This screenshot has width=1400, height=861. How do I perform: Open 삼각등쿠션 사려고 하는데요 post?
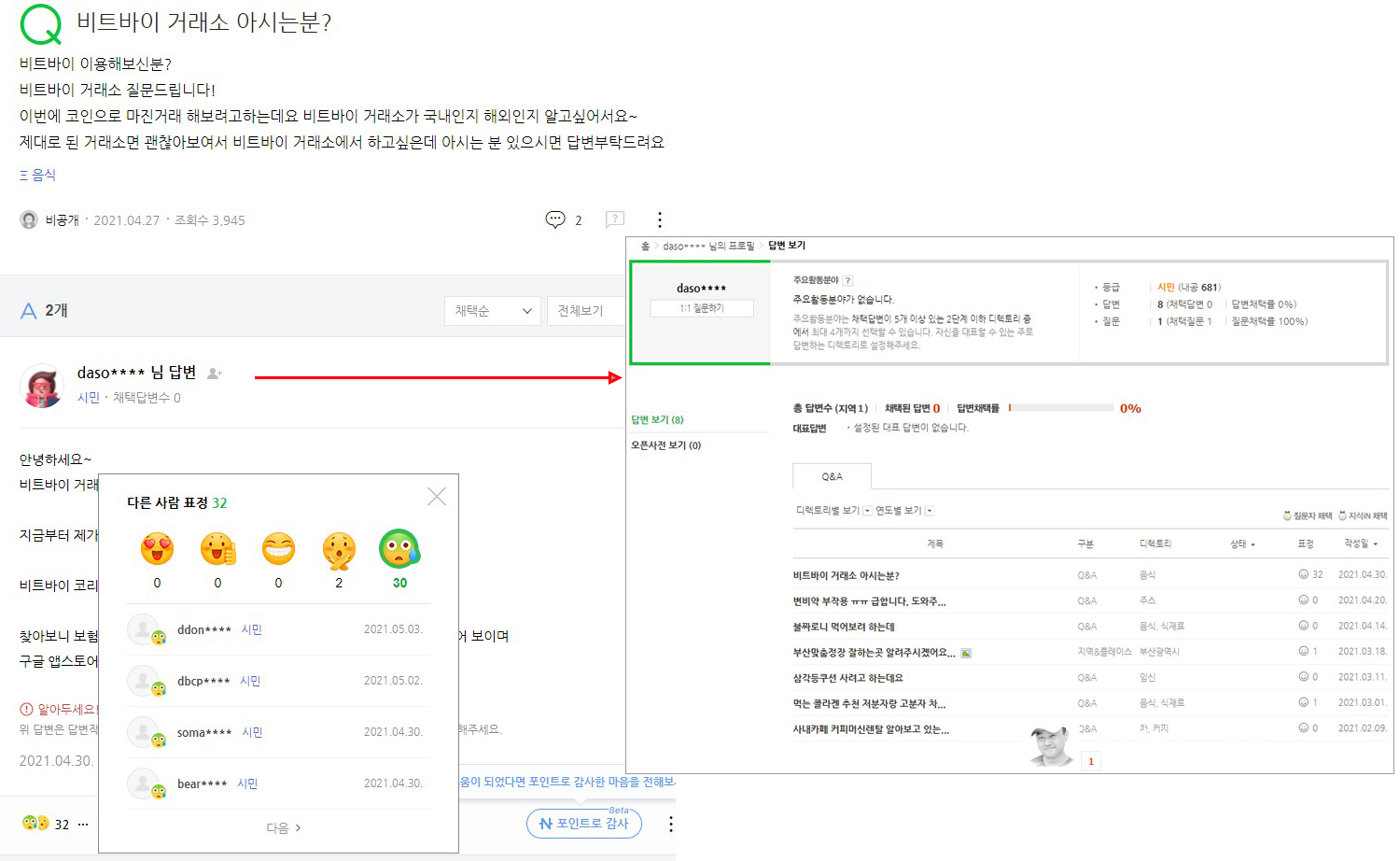(x=847, y=678)
